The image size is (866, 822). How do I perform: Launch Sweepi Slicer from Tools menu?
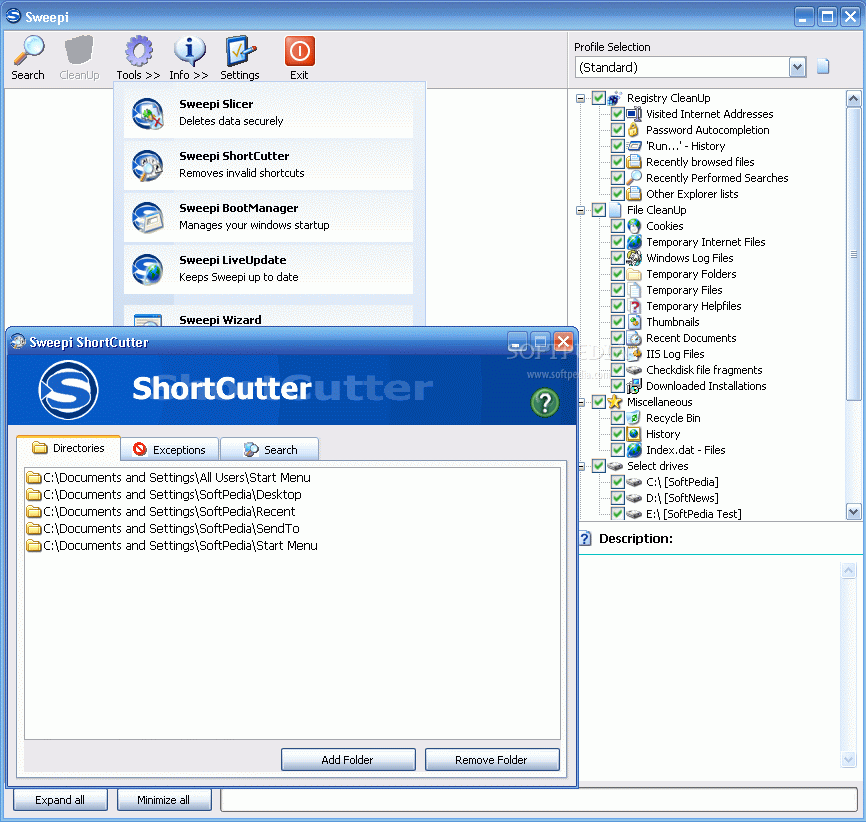pyautogui.click(x=268, y=113)
